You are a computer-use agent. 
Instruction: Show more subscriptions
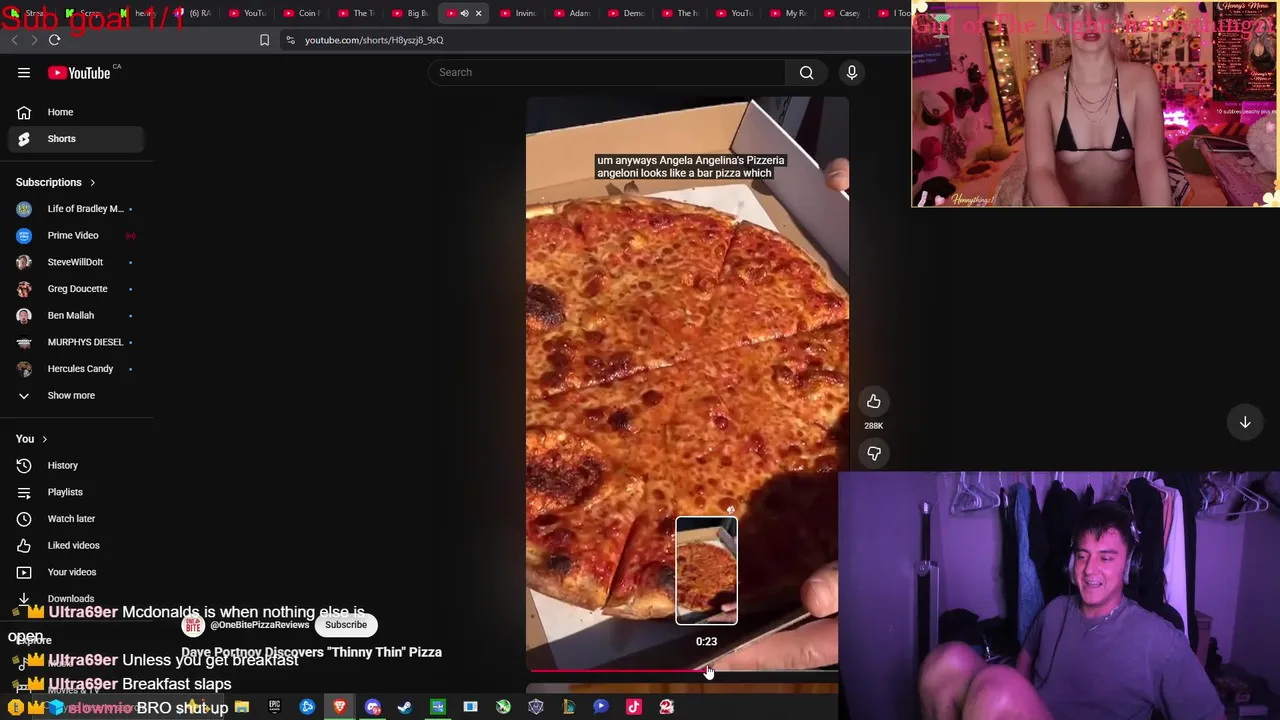point(78,395)
